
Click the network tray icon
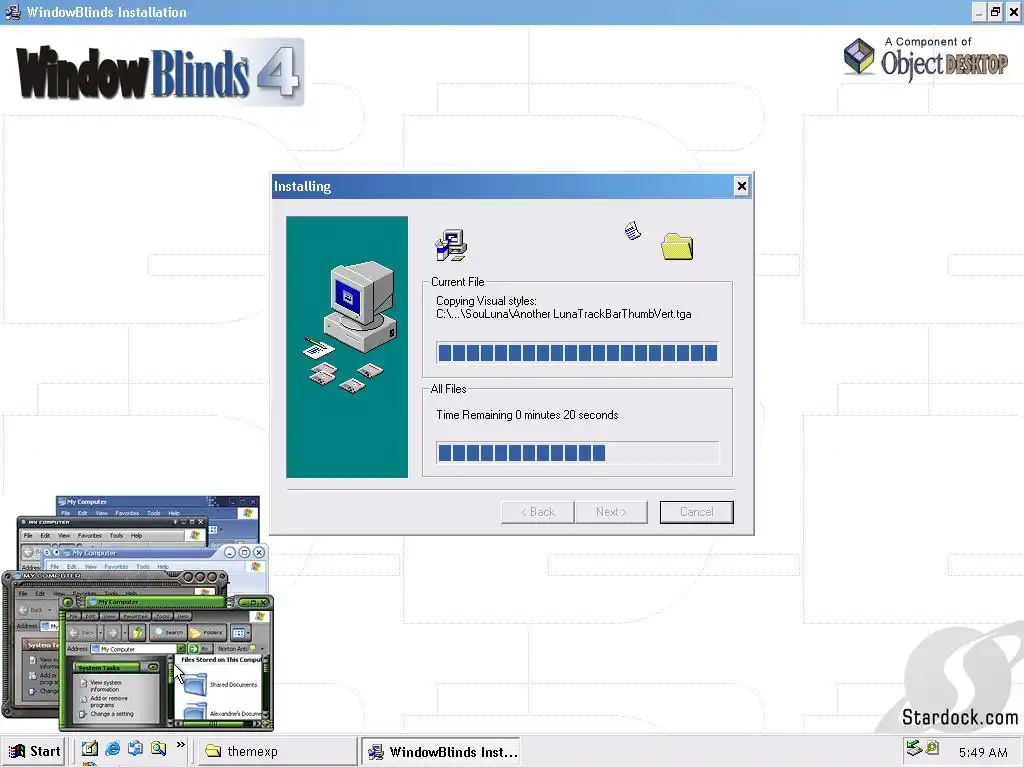914,748
